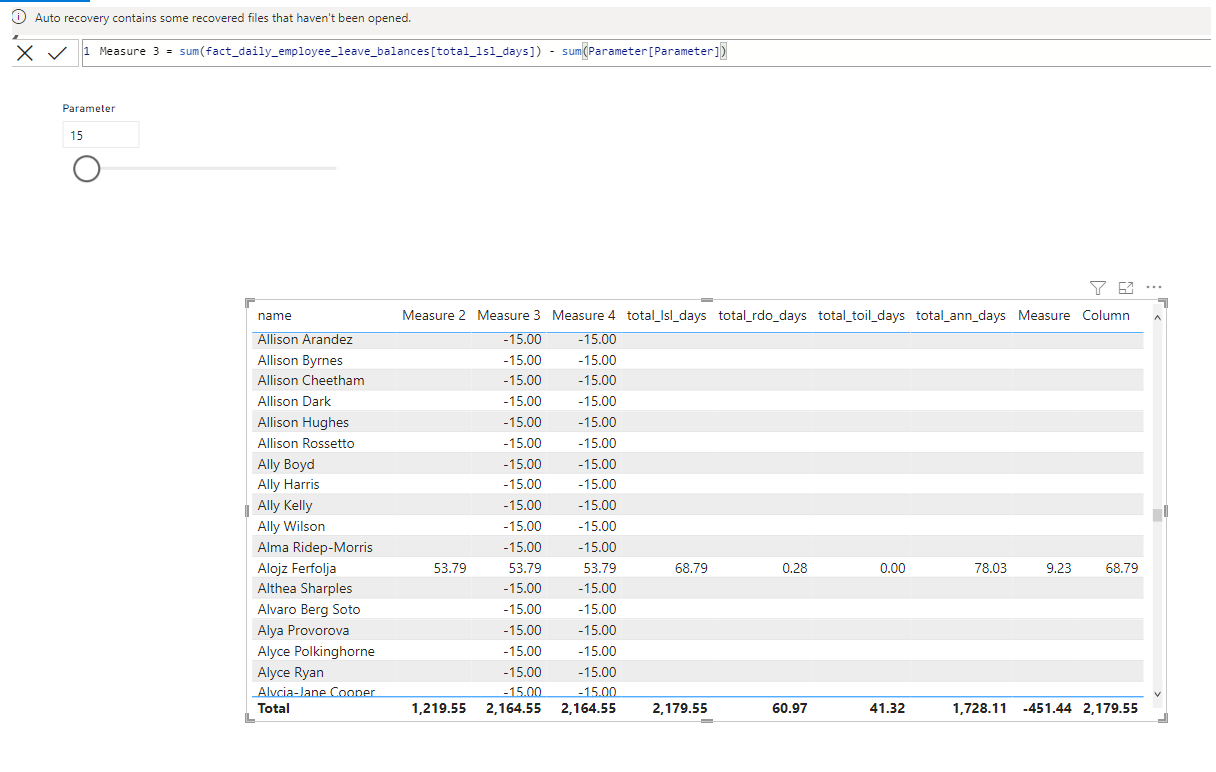1216x772 pixels.
Task: Click the 1,728.11 total value
Action: click(979, 708)
